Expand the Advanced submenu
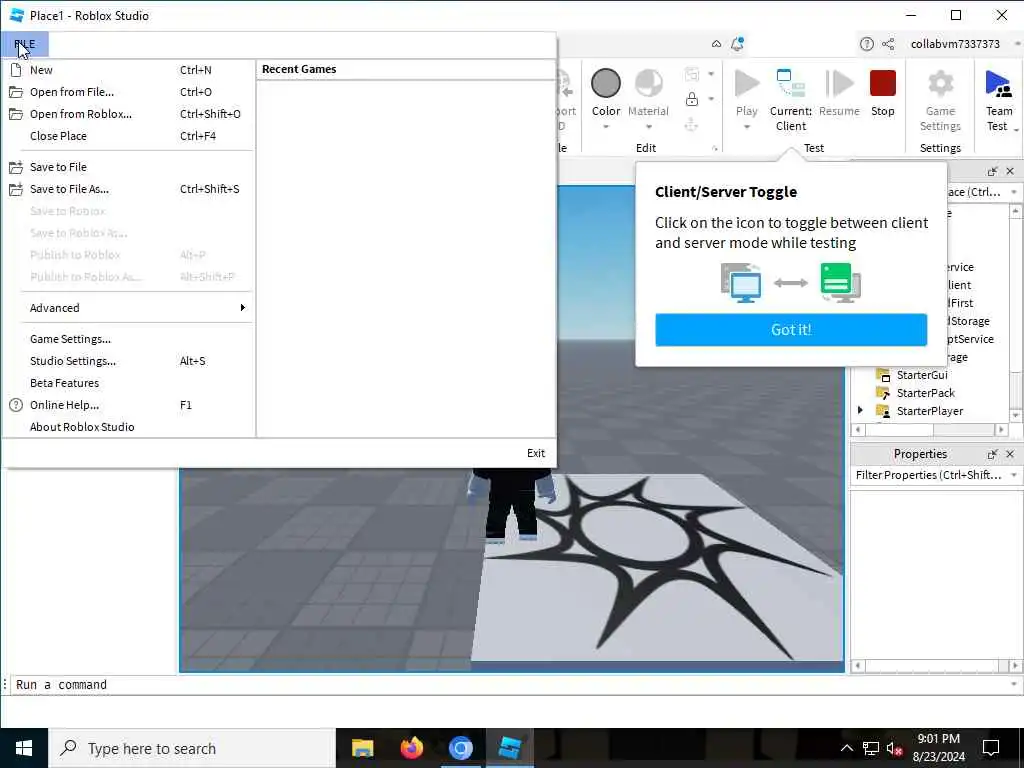The height and width of the screenshot is (768, 1024). point(129,308)
